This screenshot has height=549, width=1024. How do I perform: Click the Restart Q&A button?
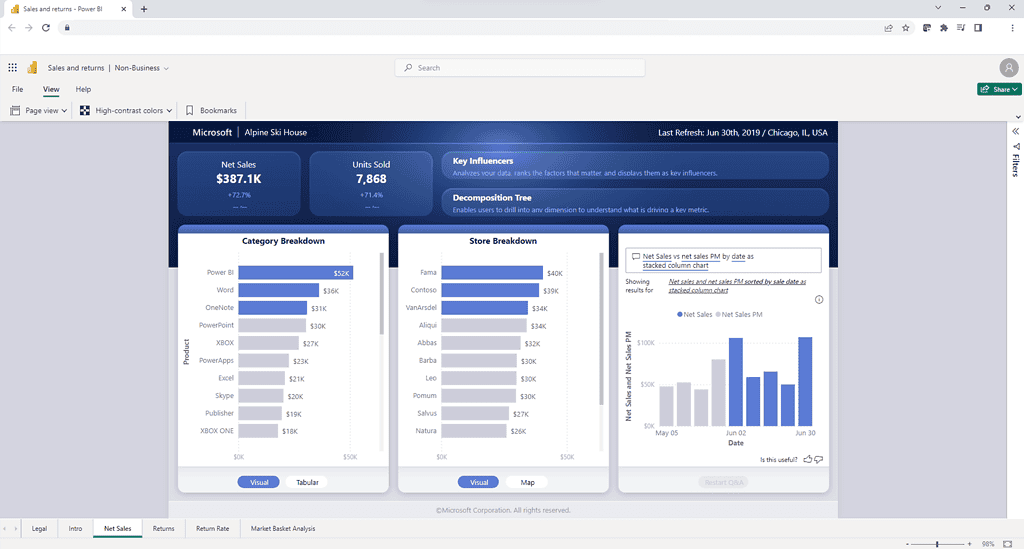point(724,482)
